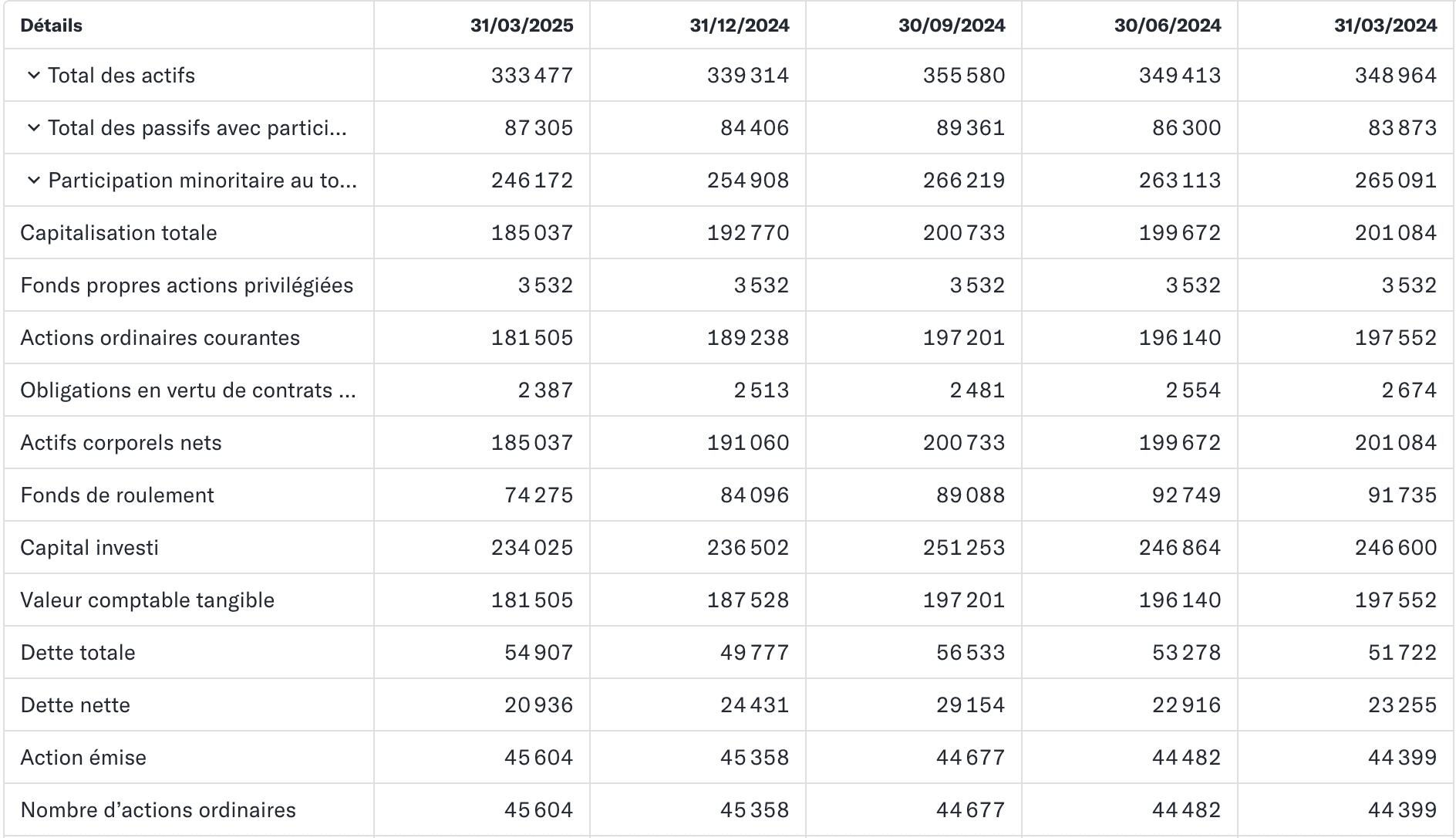Collapse the Total des actifs row chevron
This screenshot has height=838, width=1456.
pyautogui.click(x=33, y=75)
